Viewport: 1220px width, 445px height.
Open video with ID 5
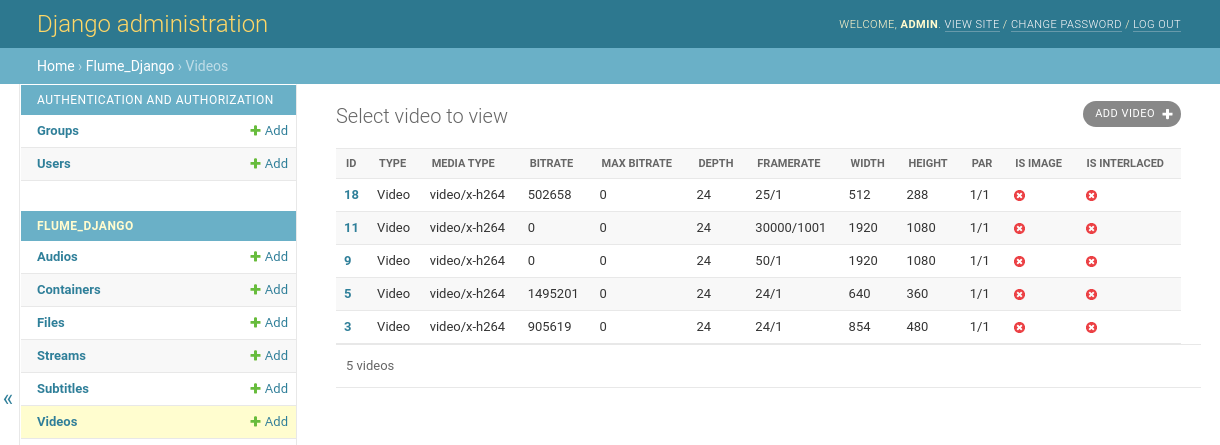(348, 294)
